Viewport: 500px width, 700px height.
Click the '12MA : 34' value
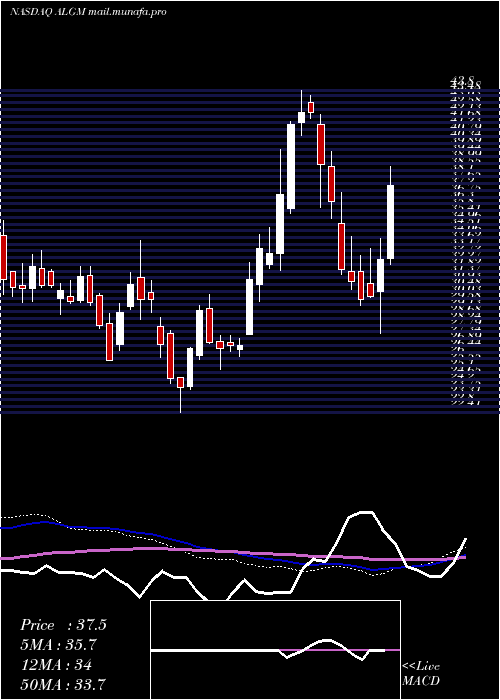pos(56,665)
